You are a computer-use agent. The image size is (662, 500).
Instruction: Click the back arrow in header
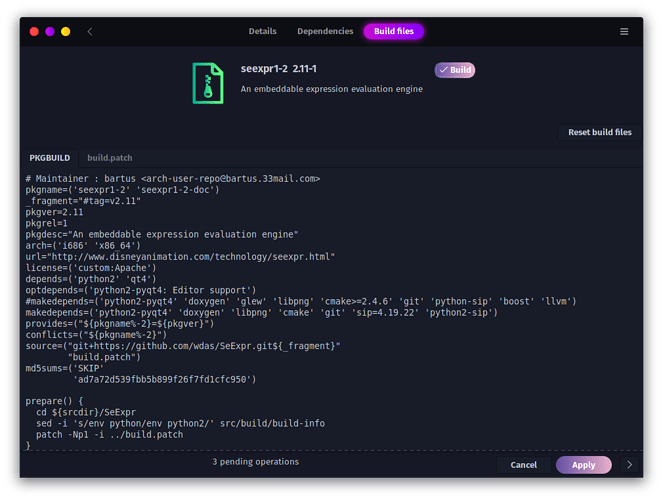coord(90,31)
